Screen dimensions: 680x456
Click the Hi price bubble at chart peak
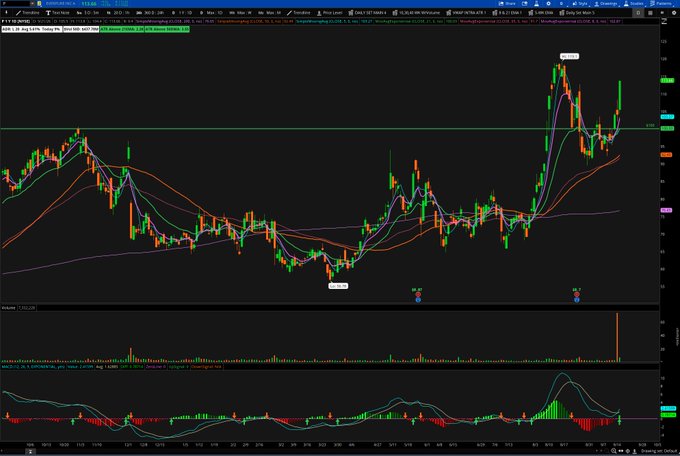pos(569,56)
